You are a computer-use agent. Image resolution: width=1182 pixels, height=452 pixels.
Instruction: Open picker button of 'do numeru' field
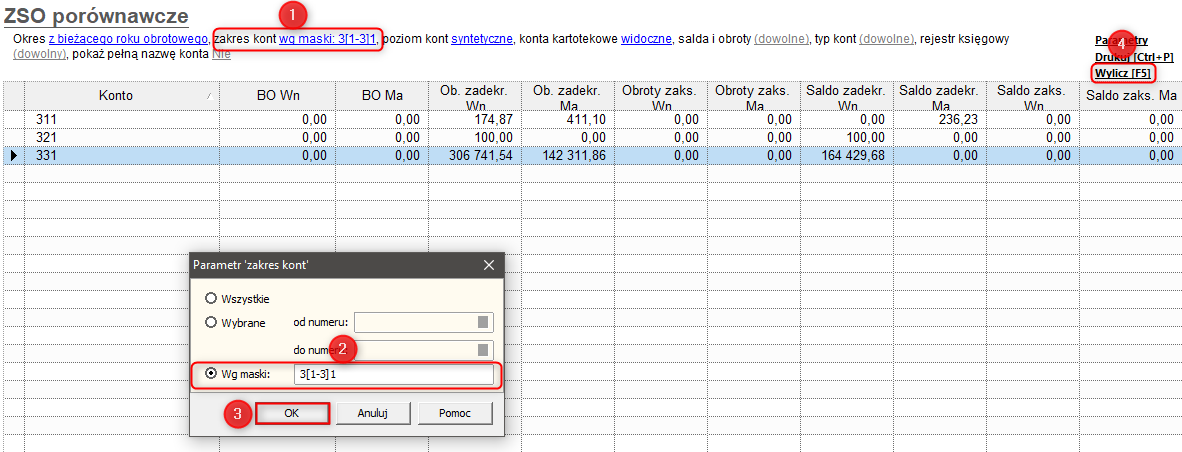[x=483, y=350]
